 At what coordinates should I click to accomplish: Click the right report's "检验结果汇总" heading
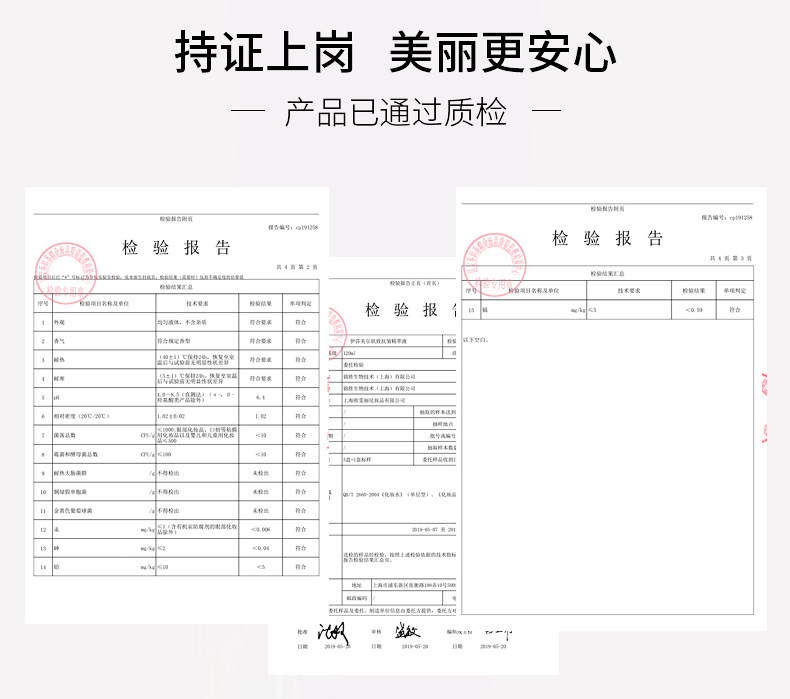coord(607,273)
